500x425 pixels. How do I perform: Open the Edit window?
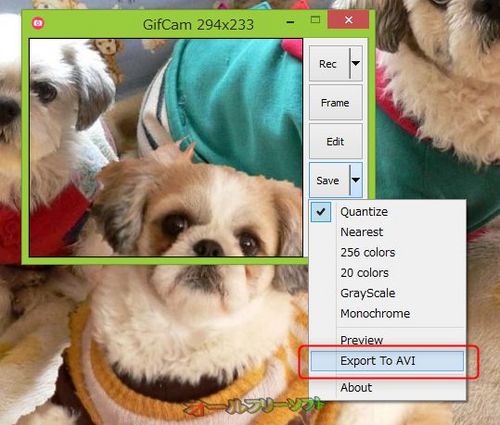pos(336,142)
